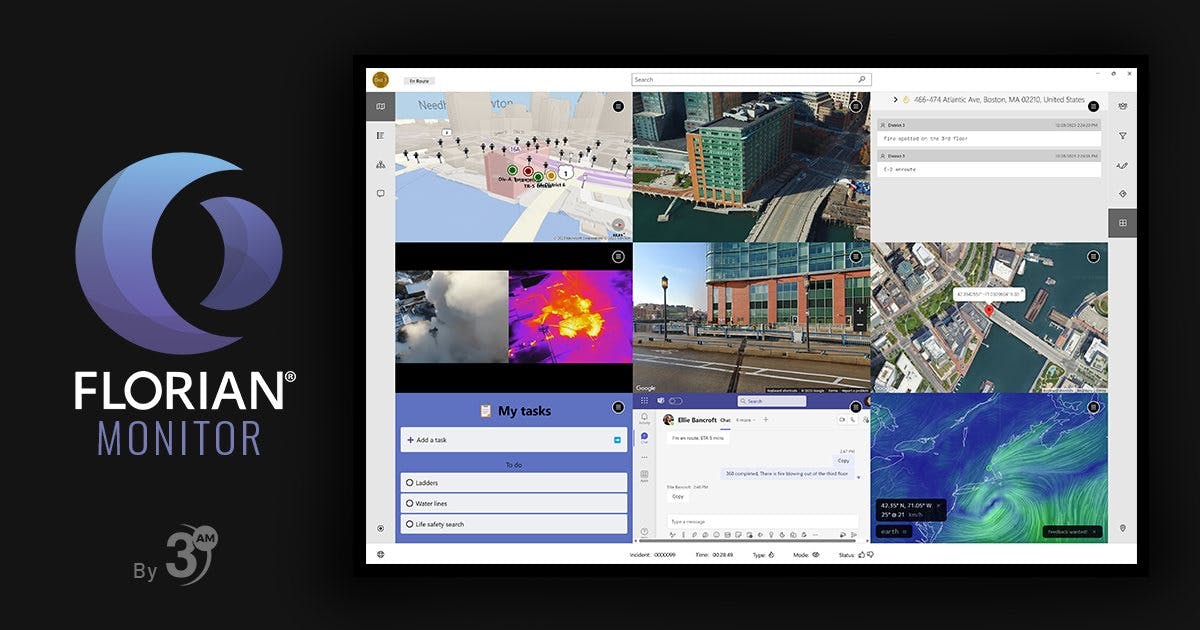This screenshot has width=1200, height=630.
Task: Open the list panel from the left sidebar
Action: click(381, 134)
